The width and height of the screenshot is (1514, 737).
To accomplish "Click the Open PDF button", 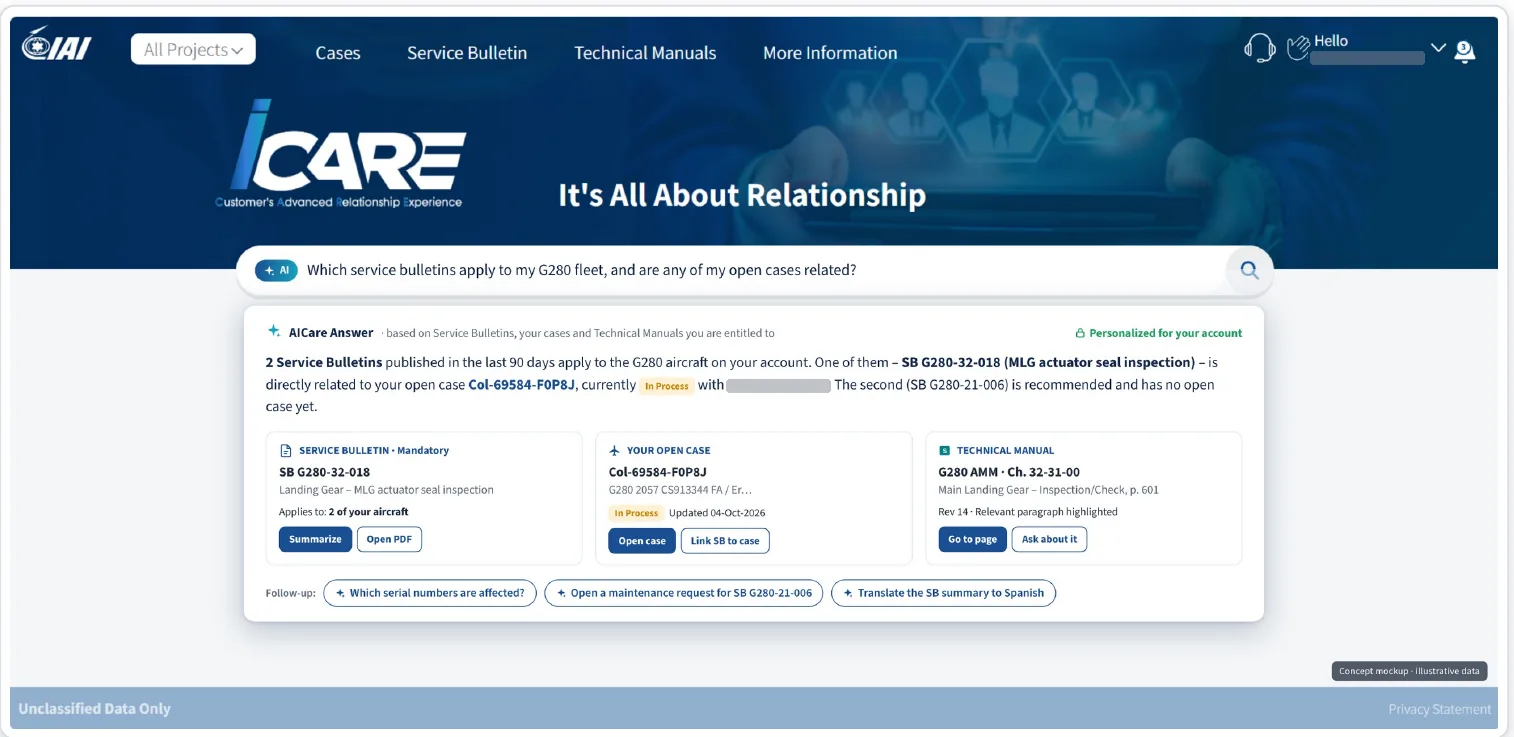I will [390, 539].
